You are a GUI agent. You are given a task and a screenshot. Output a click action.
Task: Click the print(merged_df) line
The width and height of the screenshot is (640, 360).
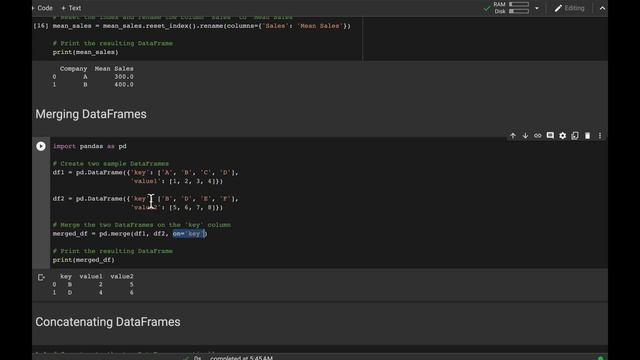click(84, 260)
